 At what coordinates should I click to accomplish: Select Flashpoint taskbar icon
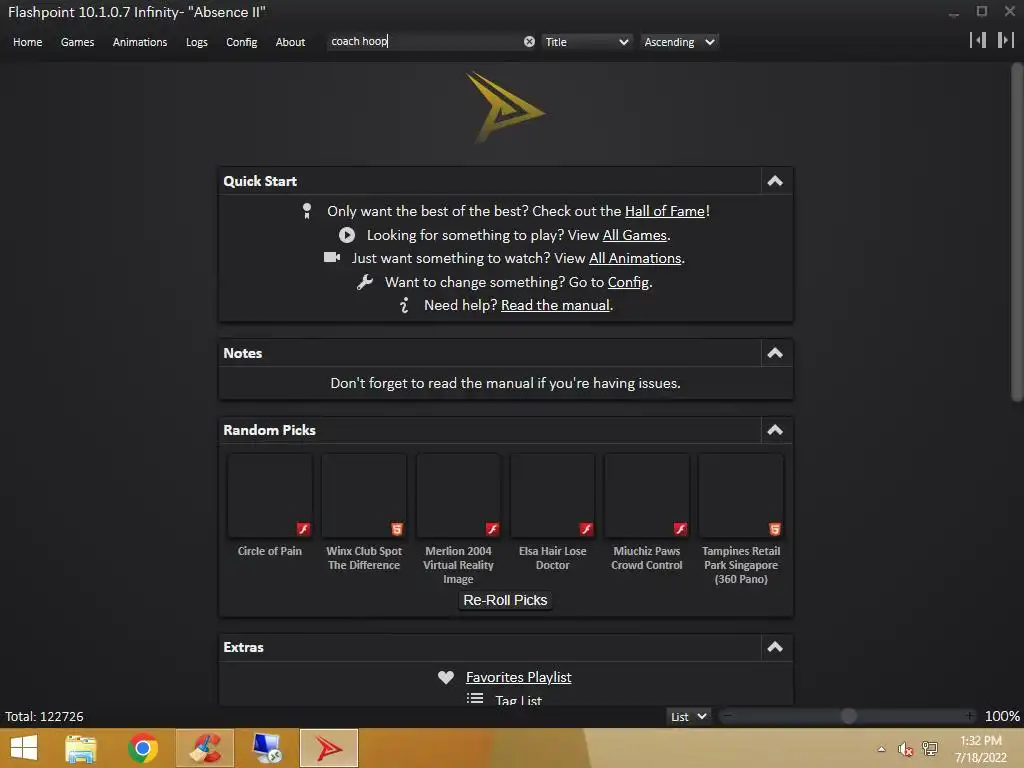pyautogui.click(x=329, y=748)
